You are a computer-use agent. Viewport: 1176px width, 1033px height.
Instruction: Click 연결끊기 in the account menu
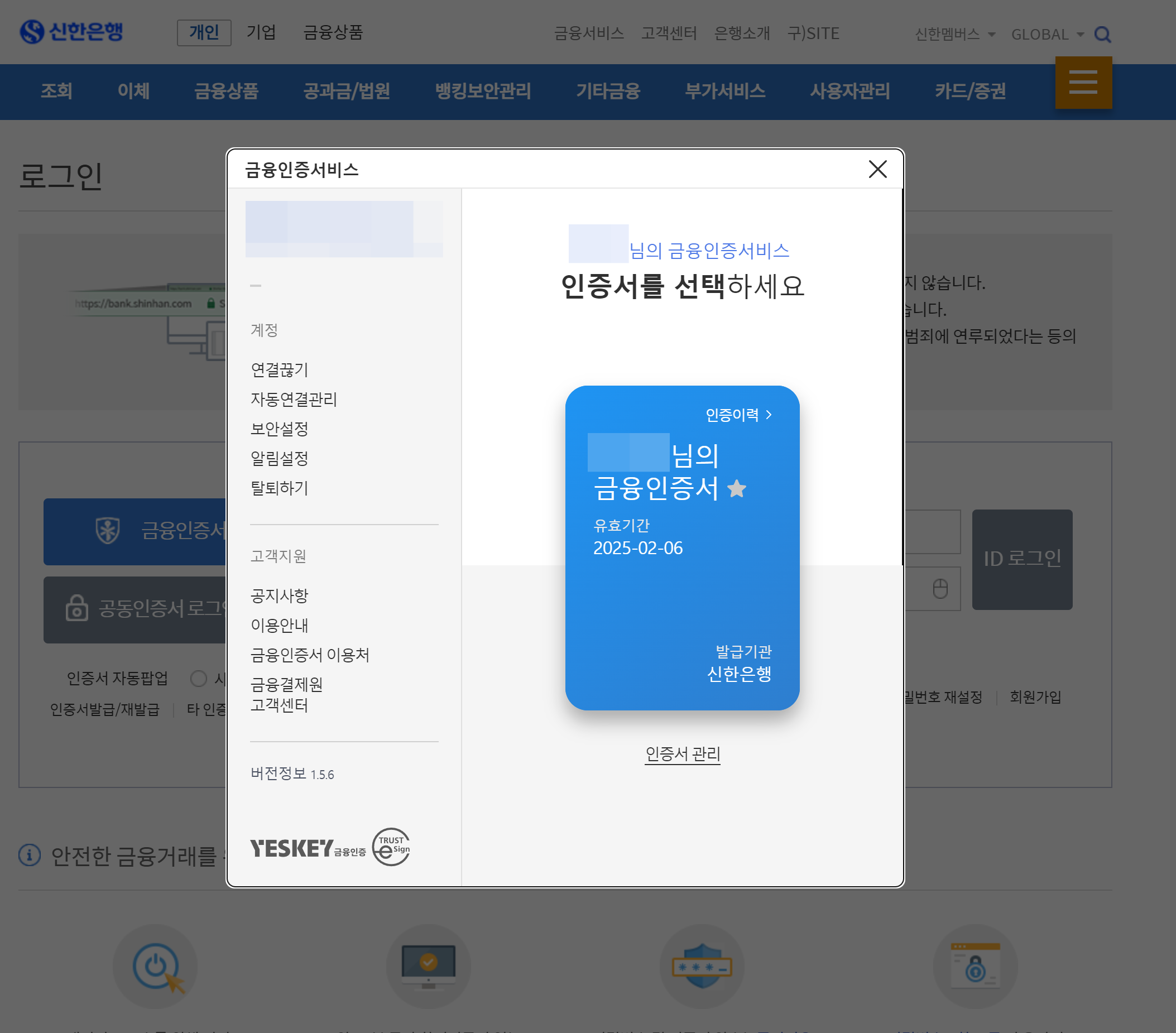click(x=279, y=369)
